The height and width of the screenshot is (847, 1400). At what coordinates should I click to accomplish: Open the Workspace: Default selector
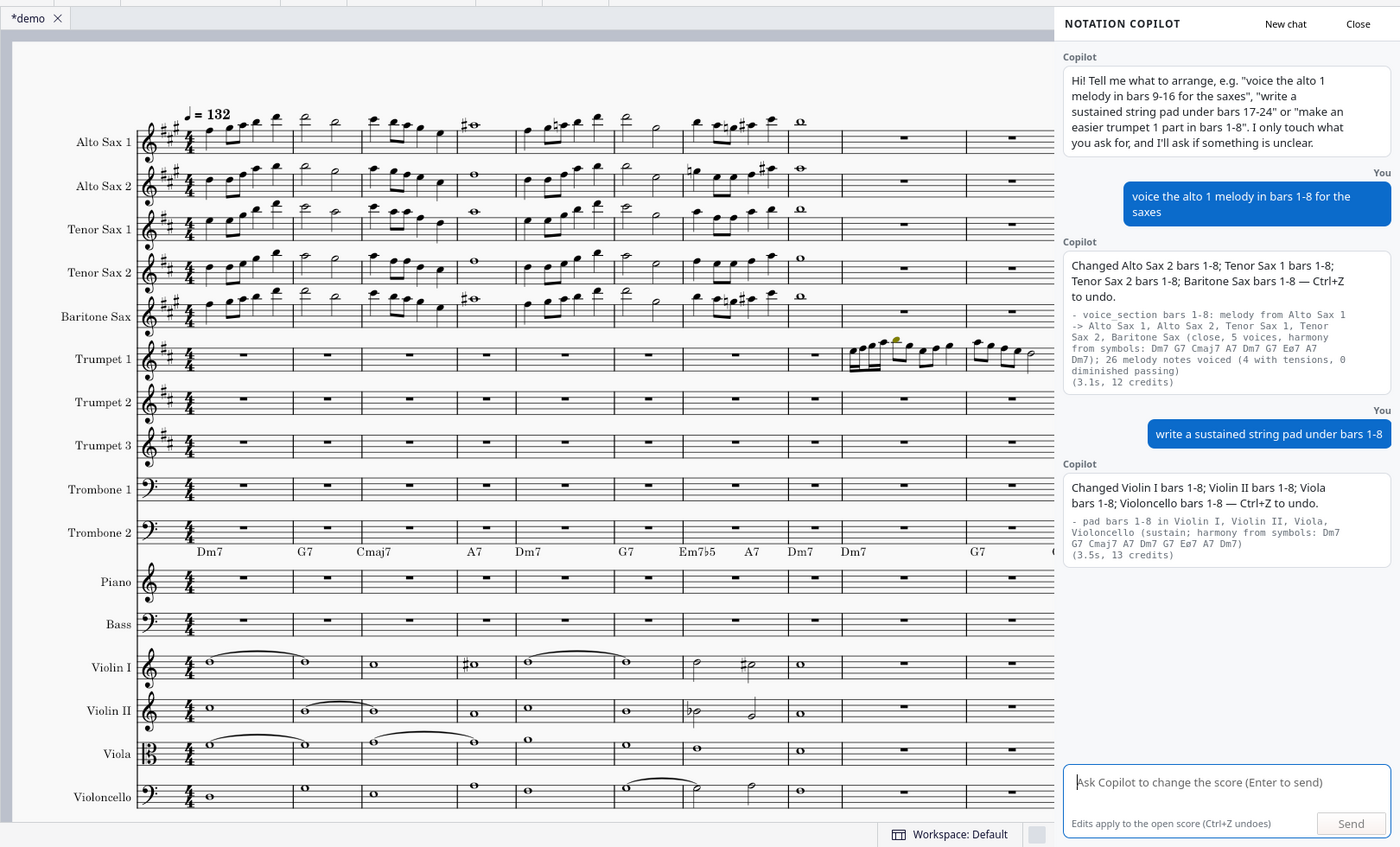click(x=949, y=834)
